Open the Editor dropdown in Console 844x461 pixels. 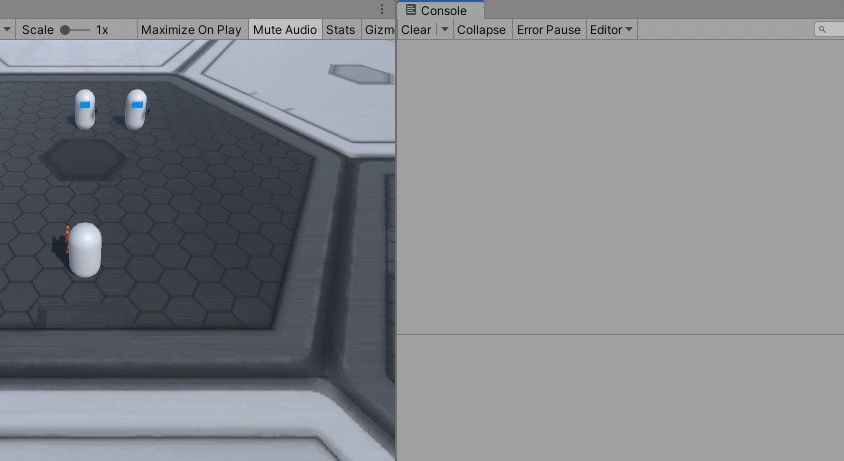click(611, 30)
